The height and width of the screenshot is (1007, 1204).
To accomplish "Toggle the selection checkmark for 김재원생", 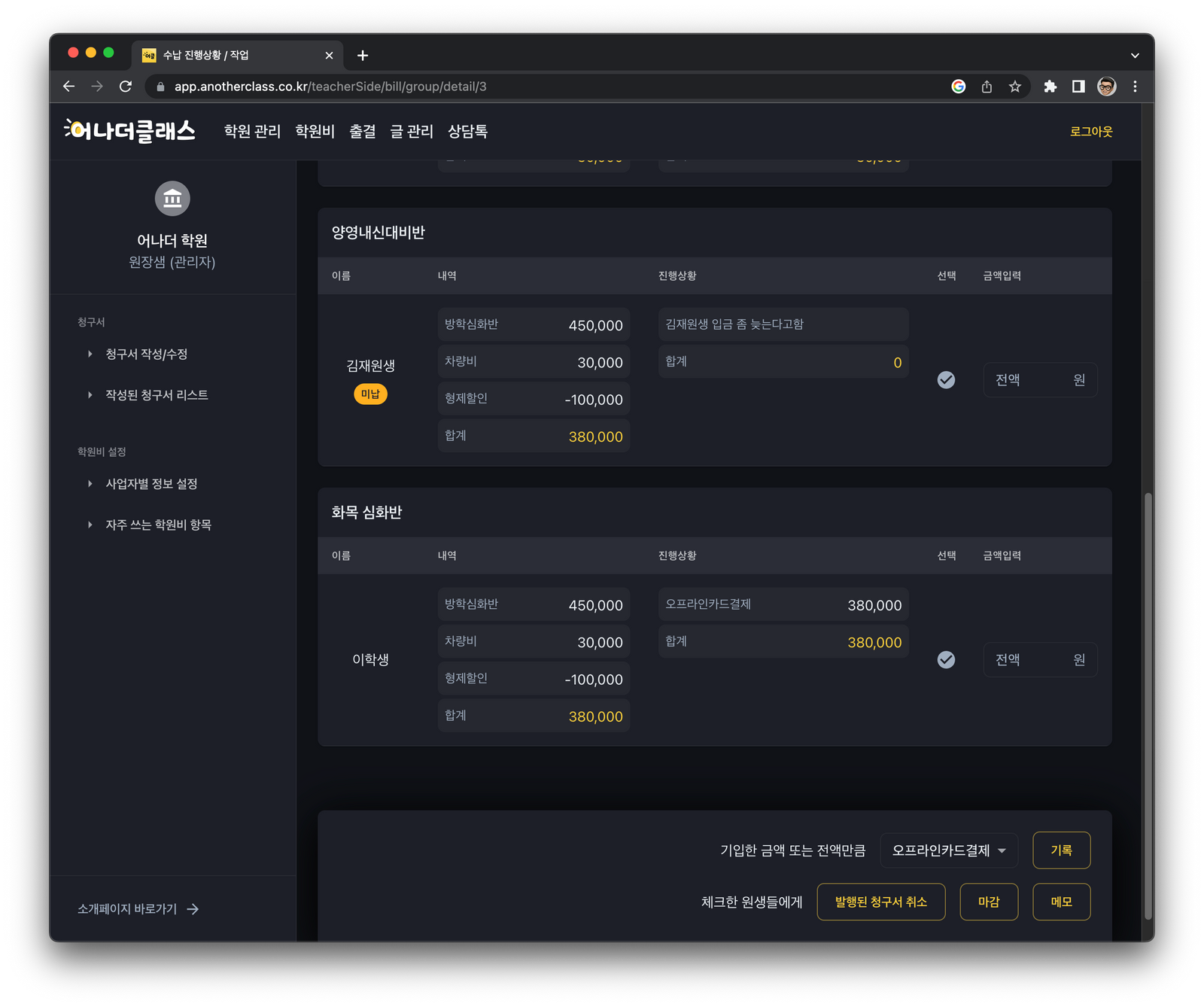I will click(946, 380).
